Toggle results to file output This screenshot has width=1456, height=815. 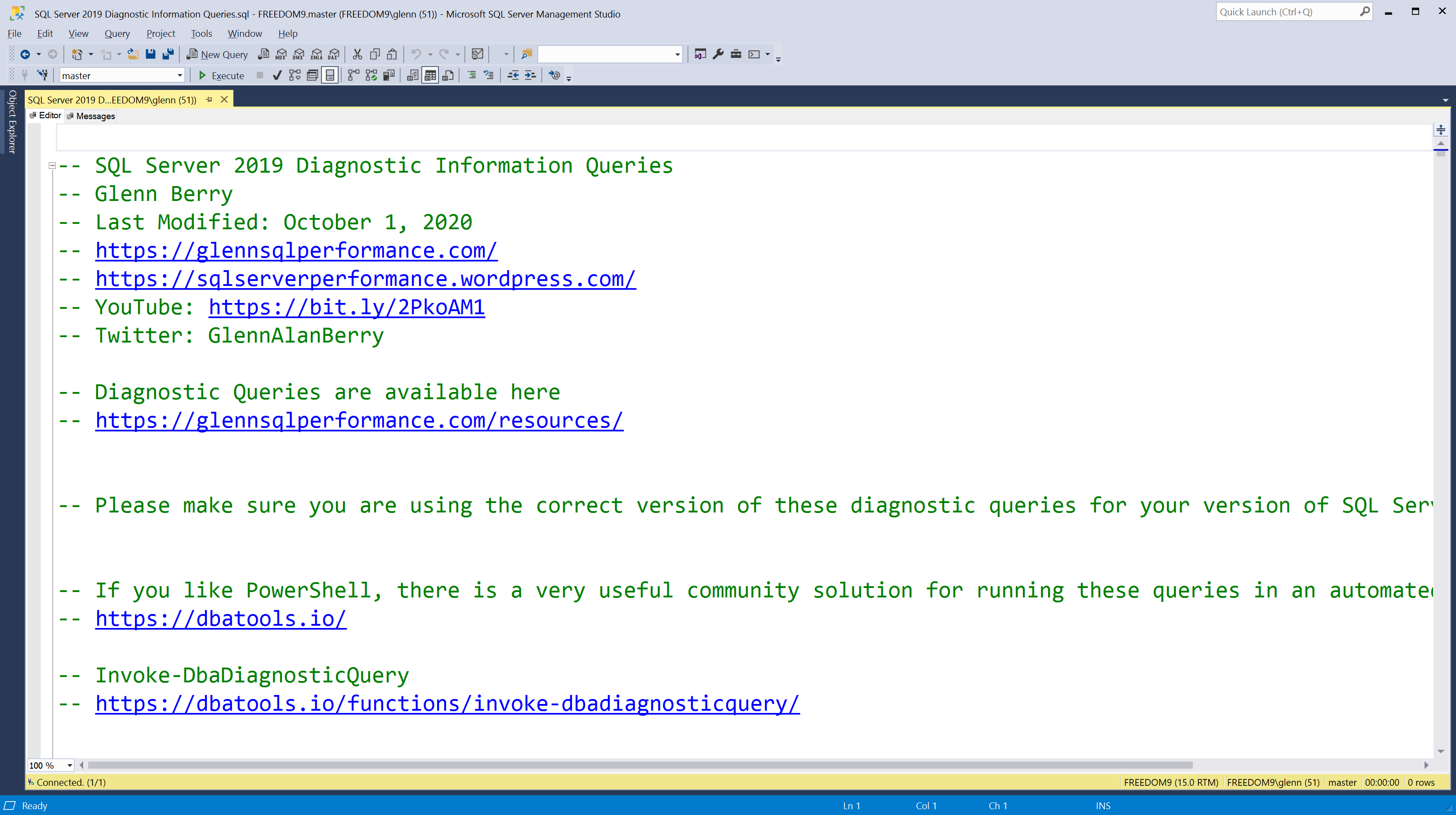pos(447,75)
